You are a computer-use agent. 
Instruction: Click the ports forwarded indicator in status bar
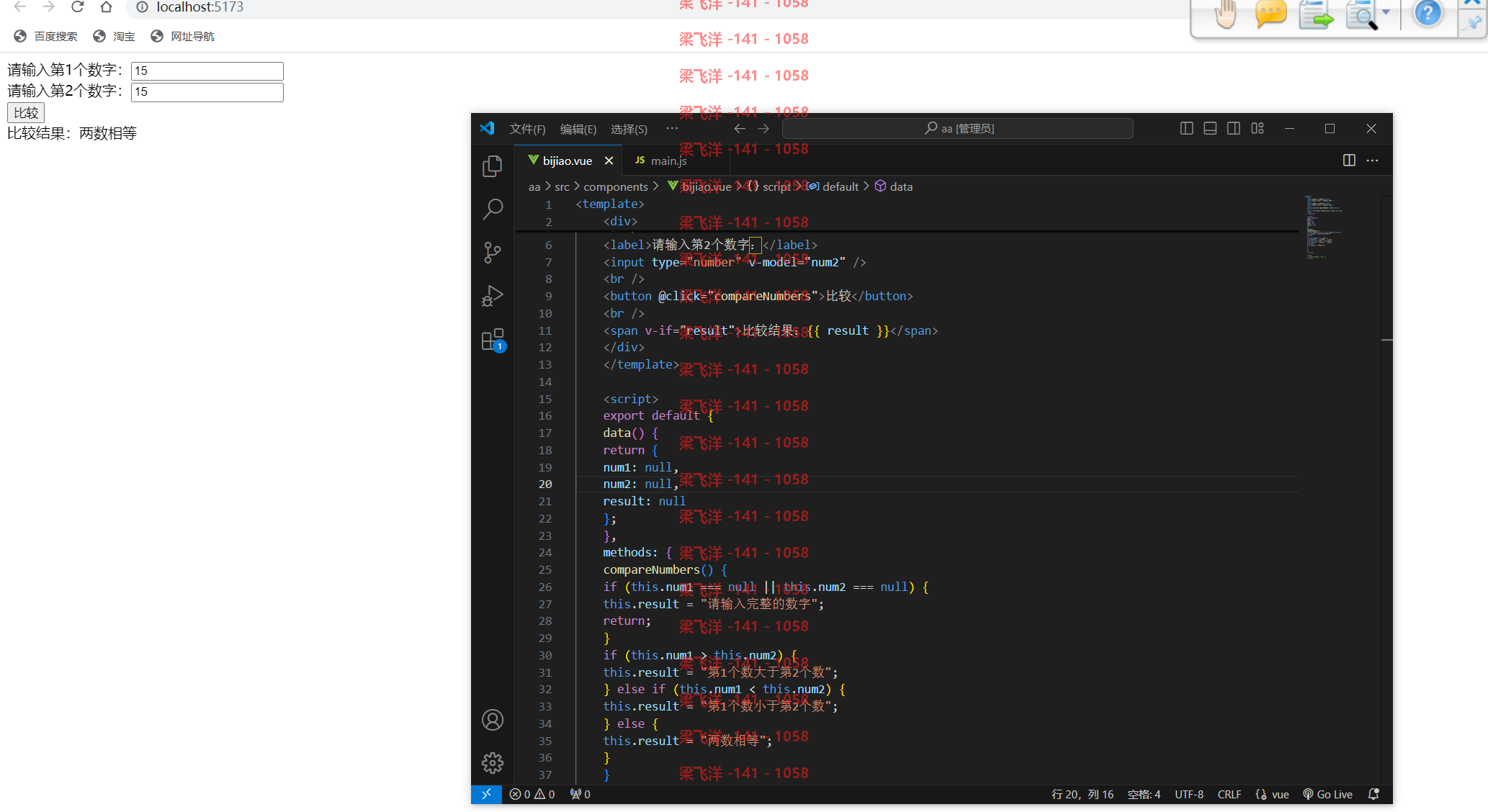[581, 794]
